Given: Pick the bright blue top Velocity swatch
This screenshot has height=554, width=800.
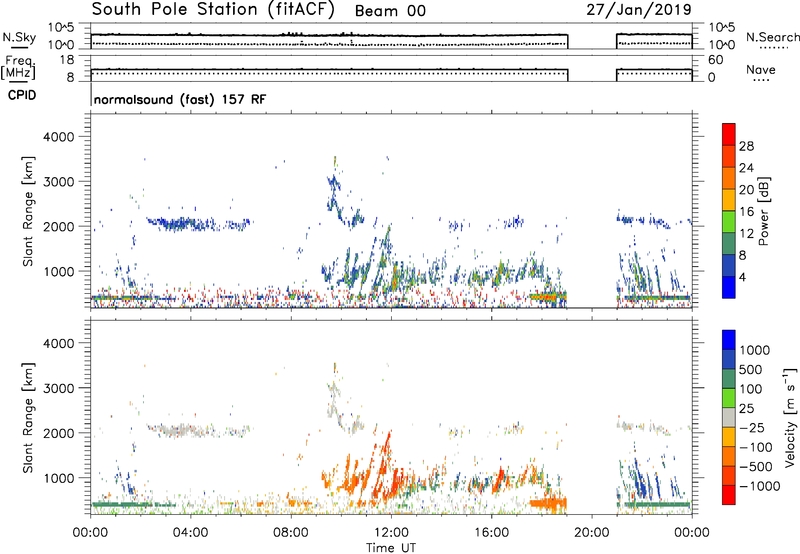Looking at the screenshot, I should pos(729,340).
